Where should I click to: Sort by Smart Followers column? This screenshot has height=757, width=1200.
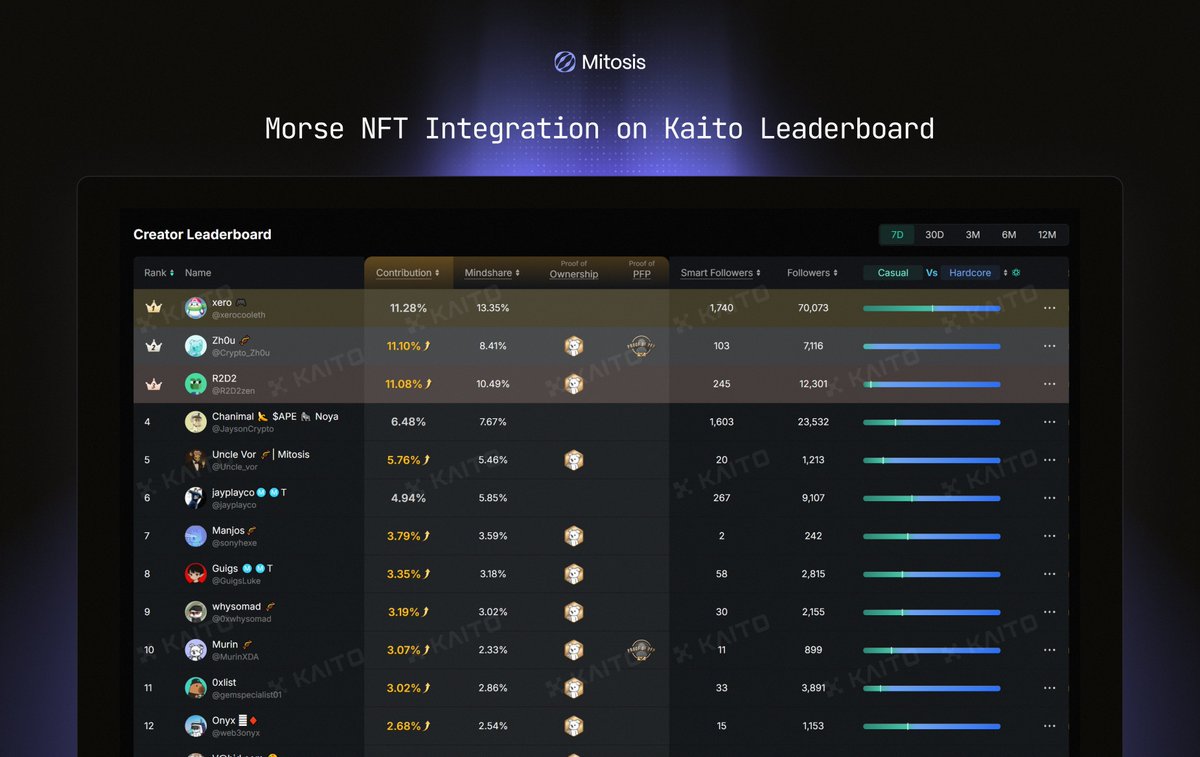pyautogui.click(x=720, y=273)
